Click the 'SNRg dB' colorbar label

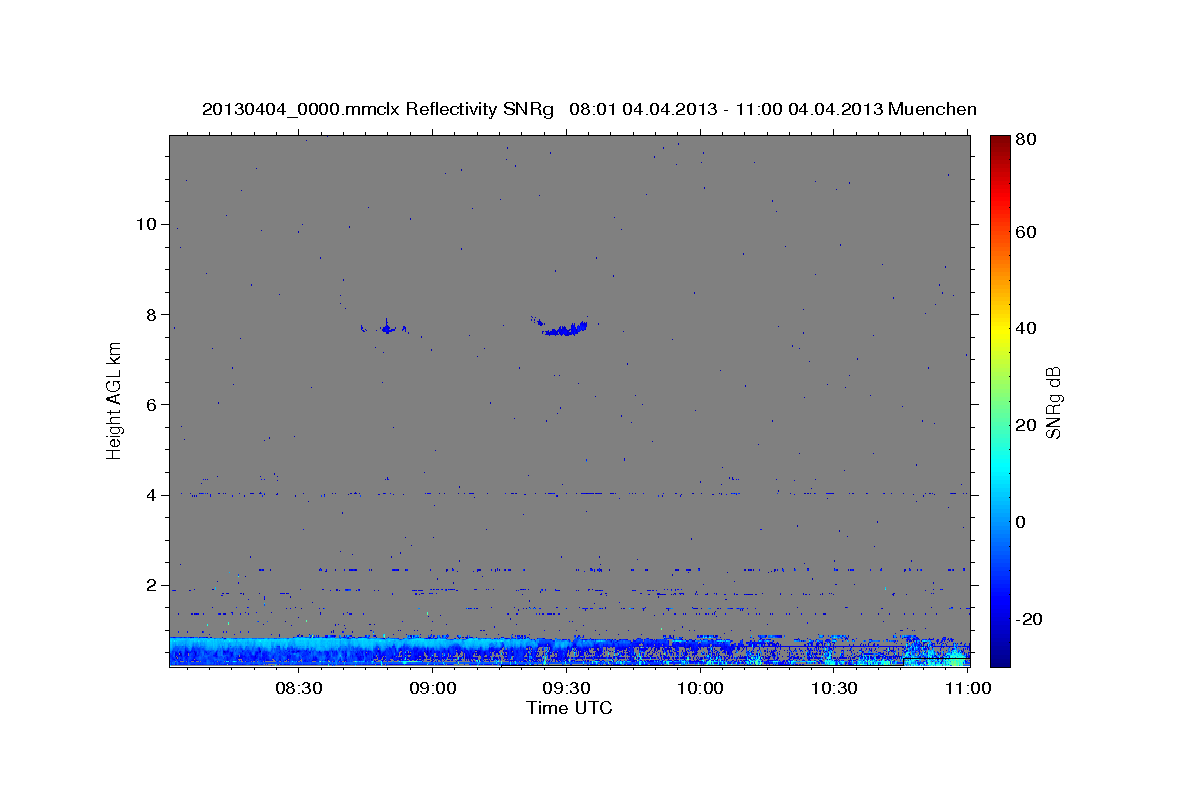click(x=1053, y=403)
